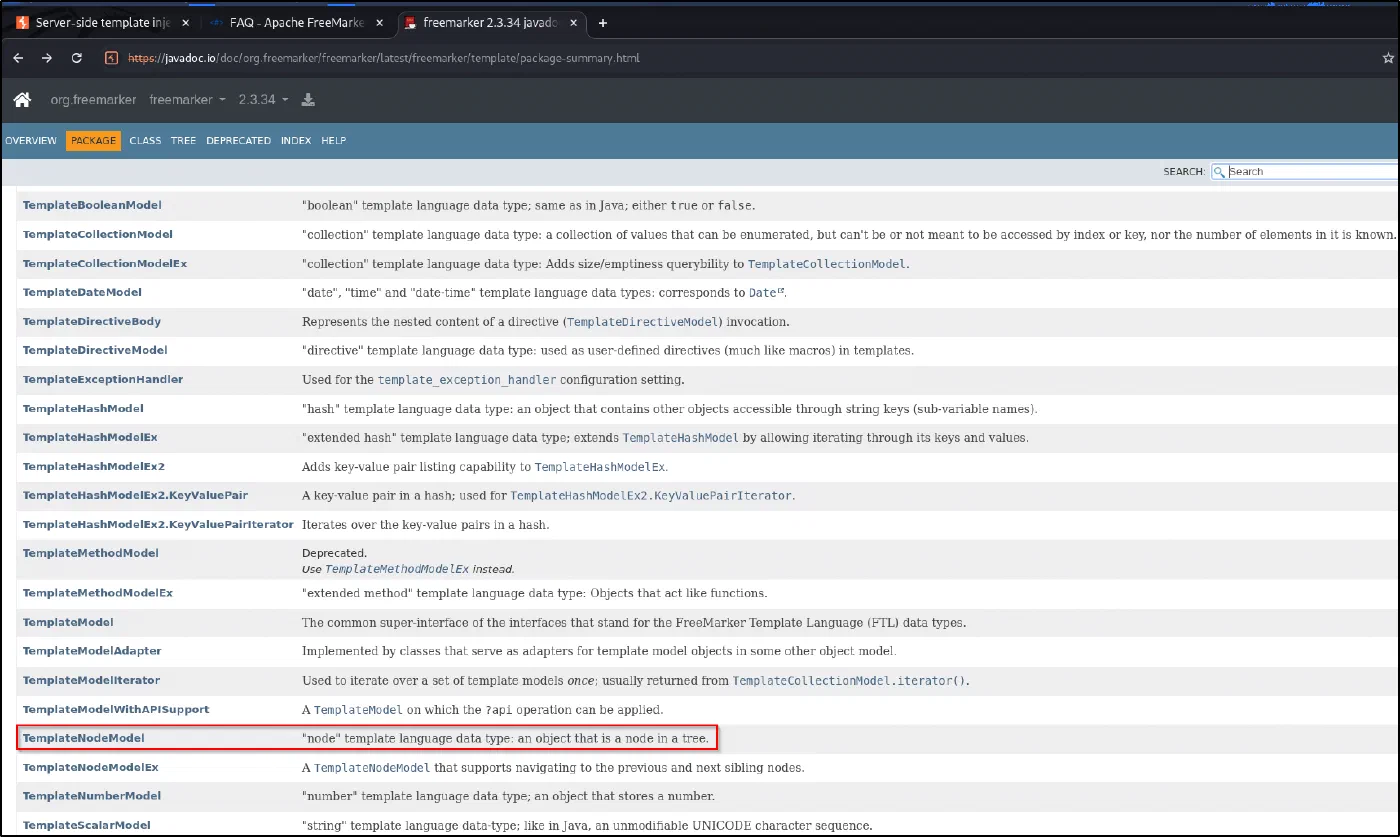Screen dimensions: 1400x837
Task: Go forward in browser history
Action: tap(47, 58)
